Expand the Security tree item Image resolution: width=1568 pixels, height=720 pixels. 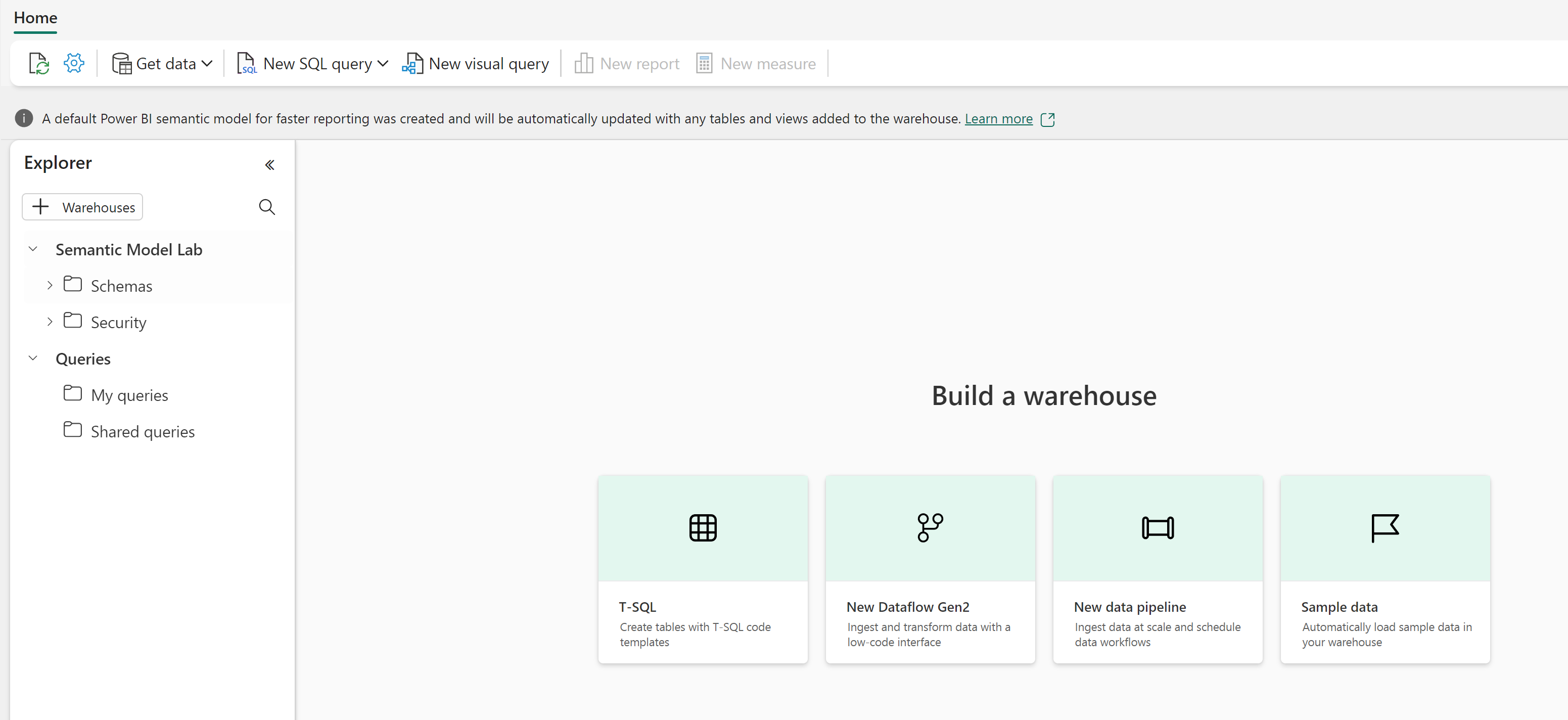click(x=50, y=322)
